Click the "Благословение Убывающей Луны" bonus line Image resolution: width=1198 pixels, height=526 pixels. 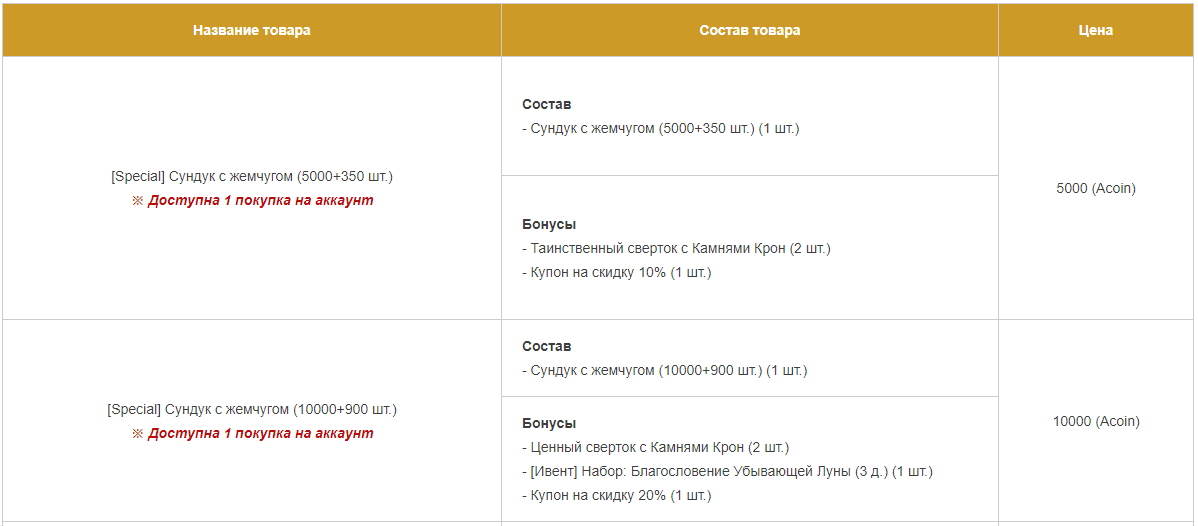[x=727, y=472]
